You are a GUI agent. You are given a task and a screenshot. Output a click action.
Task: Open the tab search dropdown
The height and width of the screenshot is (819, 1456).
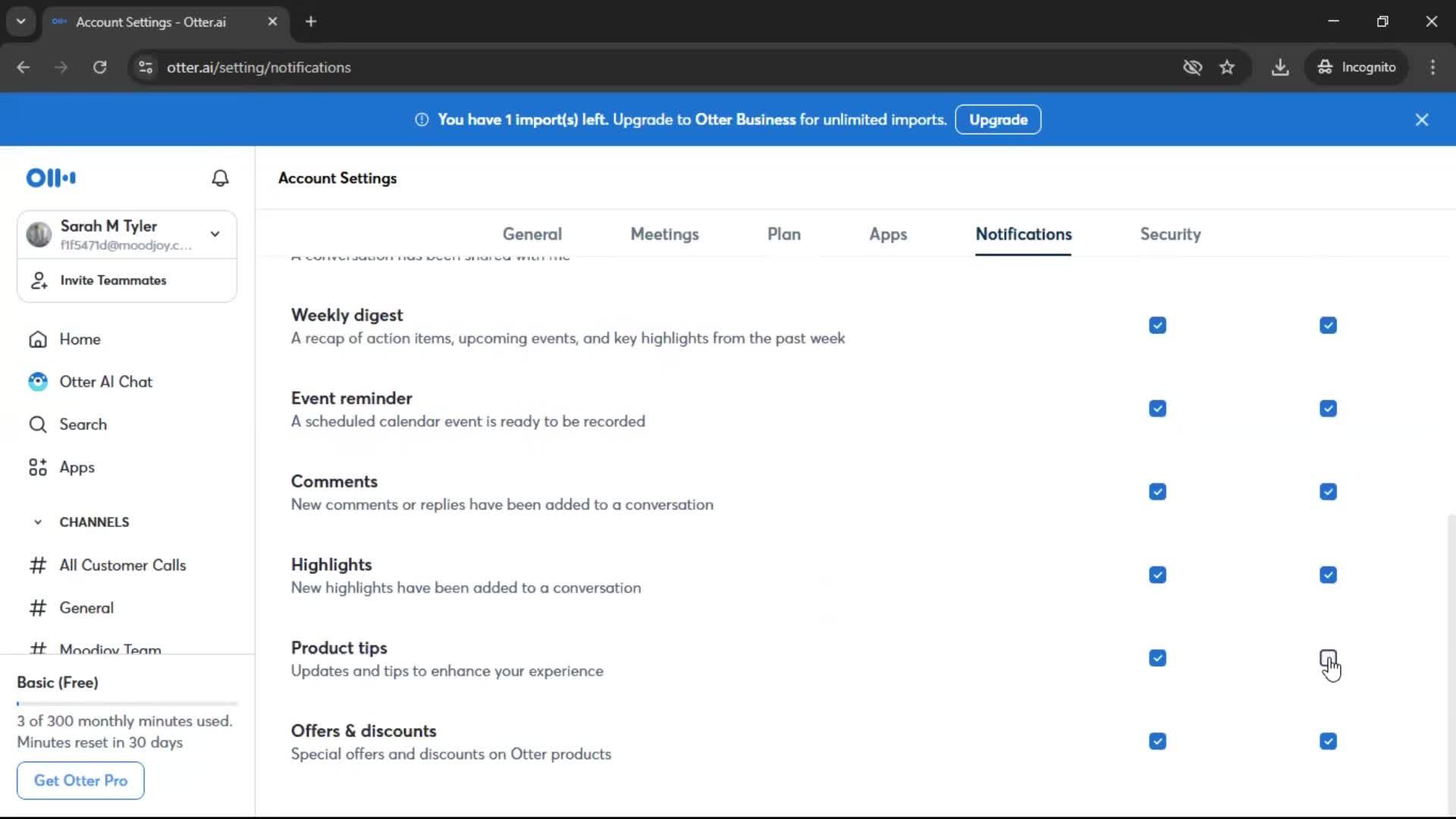click(x=21, y=21)
